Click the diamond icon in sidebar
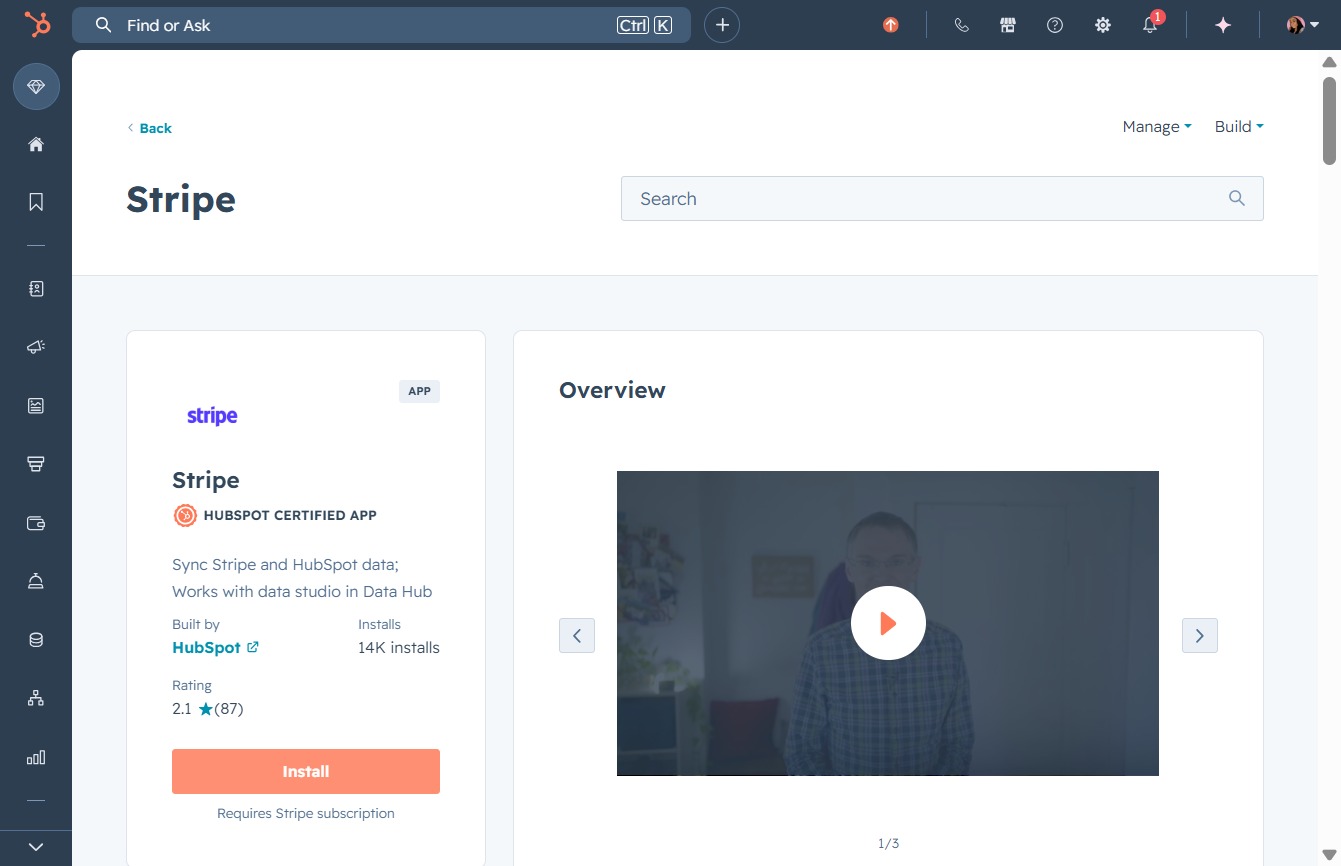Viewport: 1341px width, 866px height. pyautogui.click(x=36, y=87)
